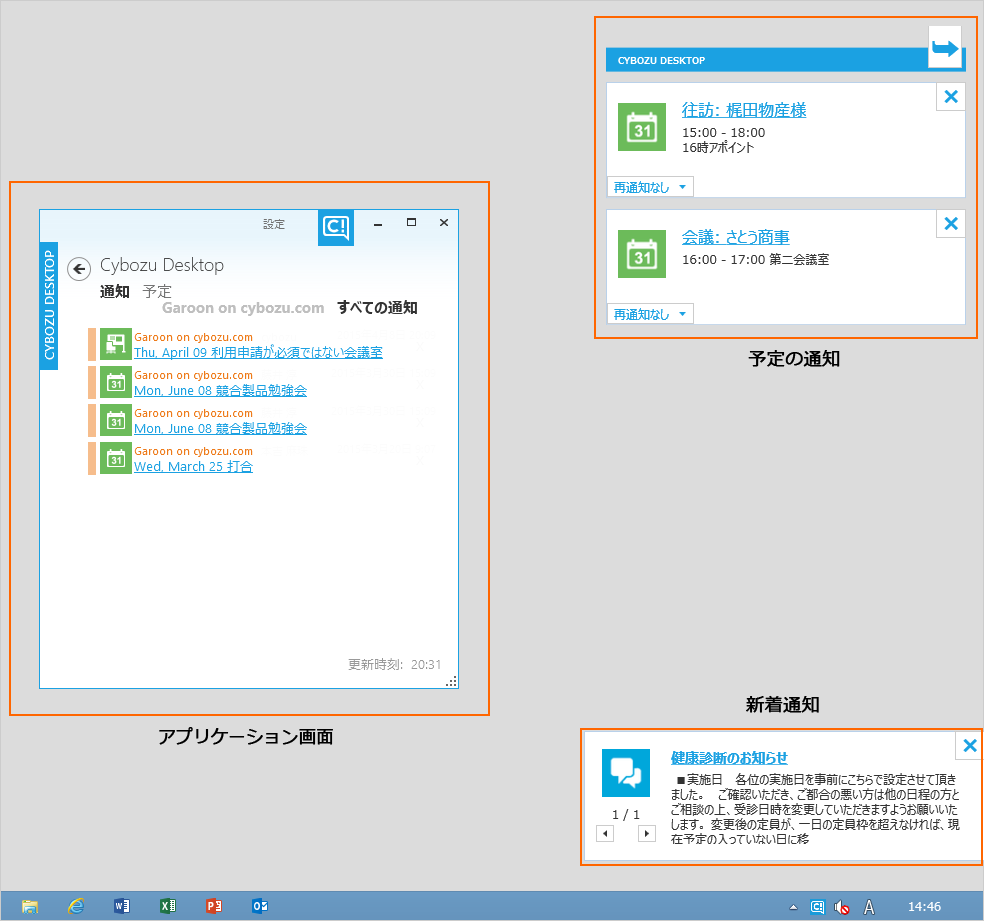Click Garoon on cybozu.com text above Thu, April 09

tap(193, 337)
